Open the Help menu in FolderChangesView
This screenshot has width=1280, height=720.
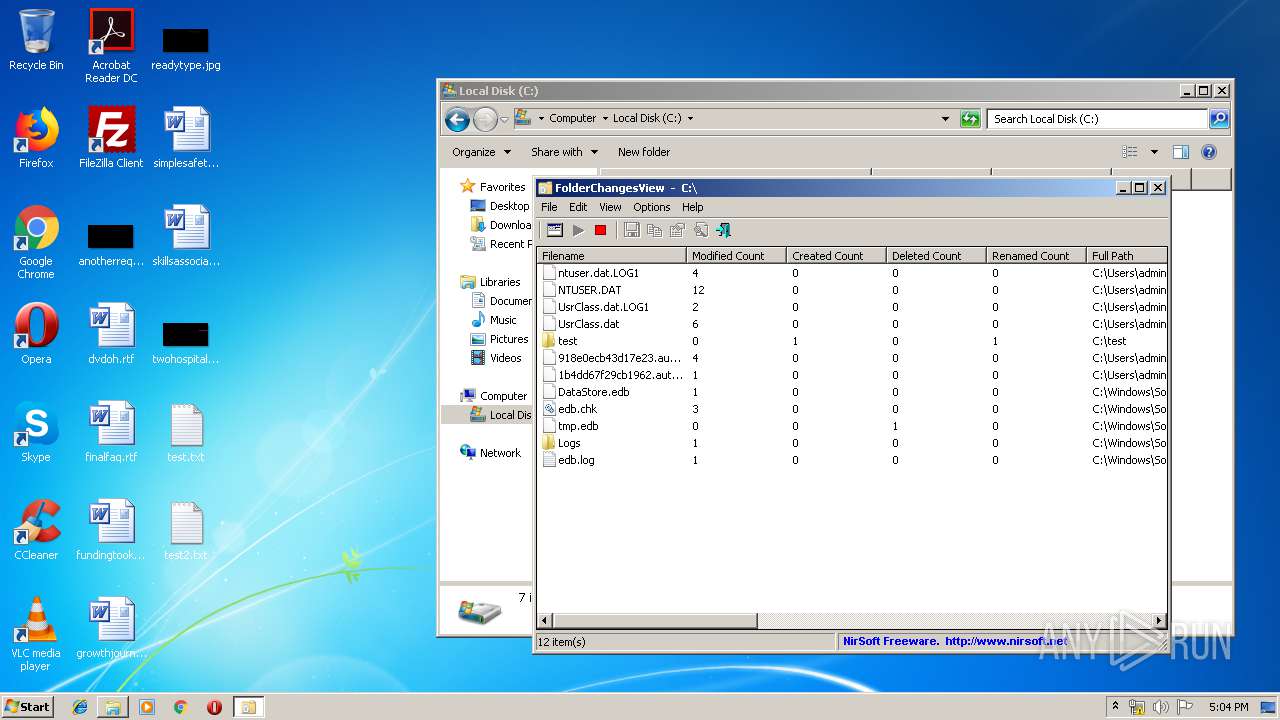693,207
